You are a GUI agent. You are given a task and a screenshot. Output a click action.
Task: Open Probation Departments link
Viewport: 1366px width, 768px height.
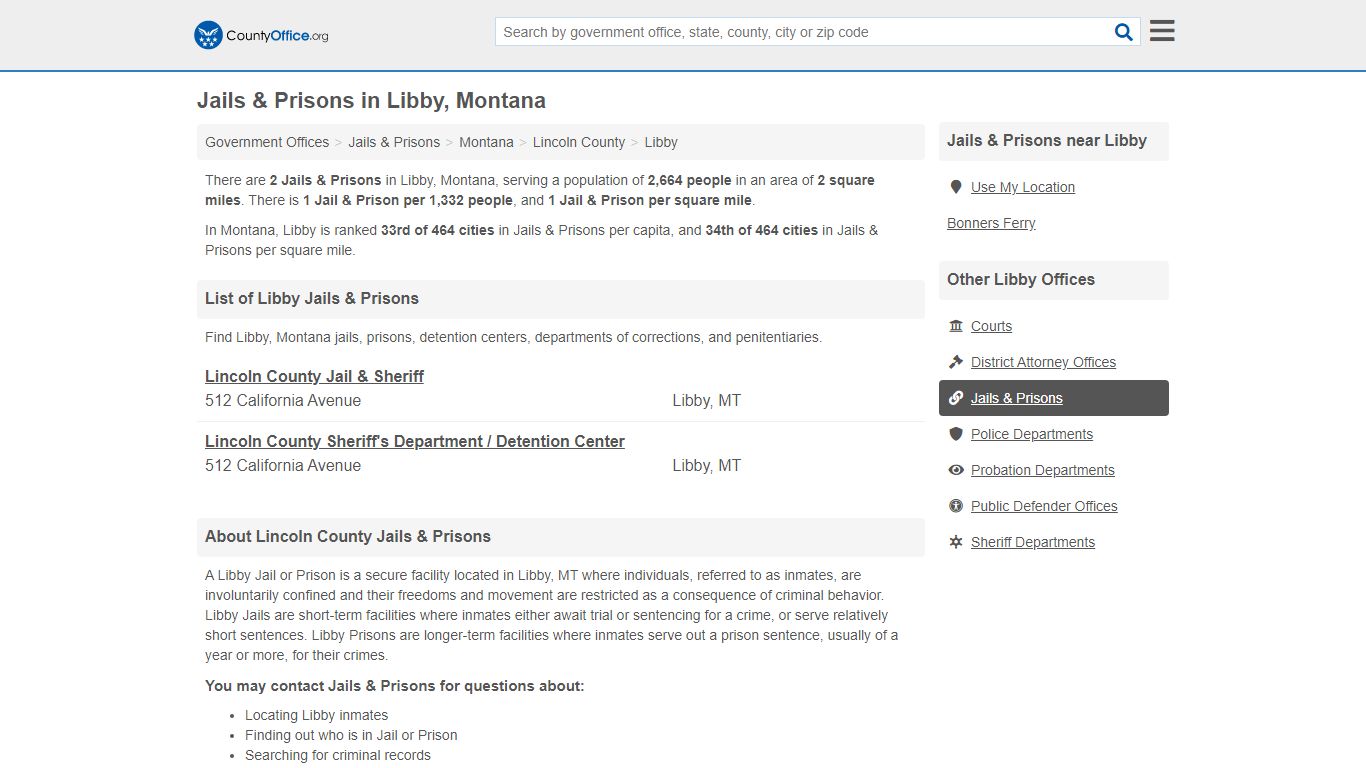tap(1043, 470)
